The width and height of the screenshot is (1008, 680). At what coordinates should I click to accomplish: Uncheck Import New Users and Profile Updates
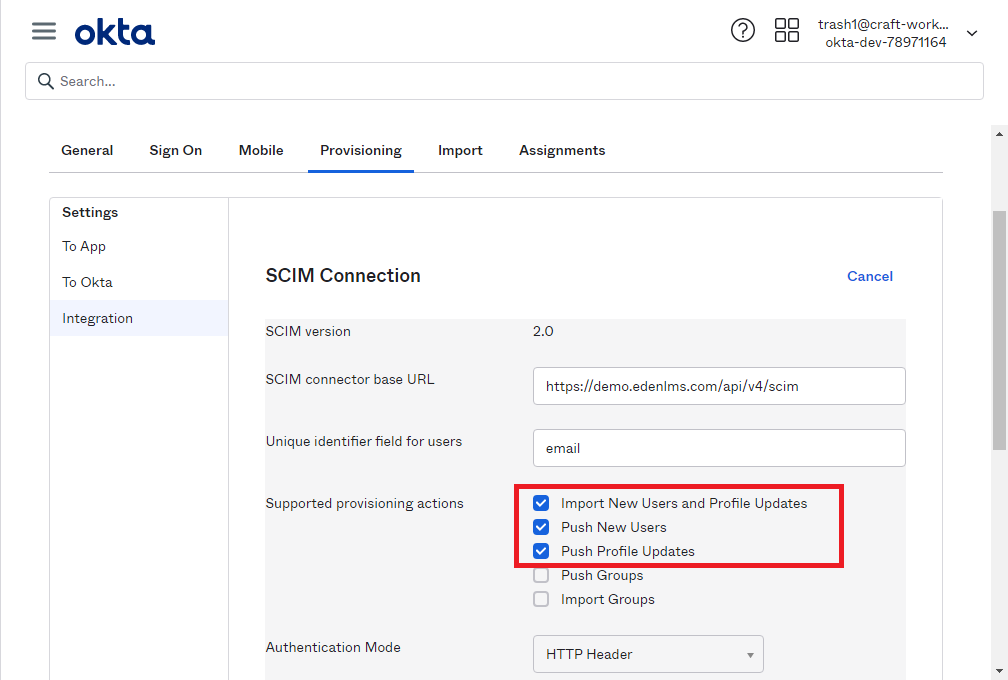[541, 503]
